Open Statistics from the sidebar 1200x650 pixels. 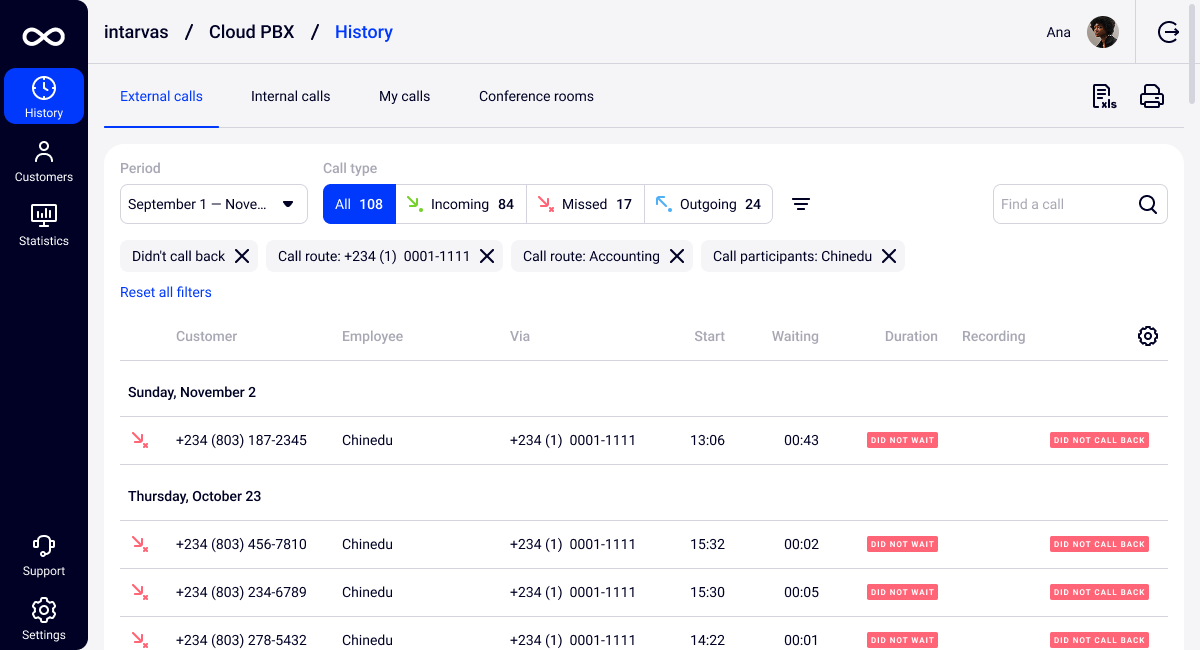(44, 226)
